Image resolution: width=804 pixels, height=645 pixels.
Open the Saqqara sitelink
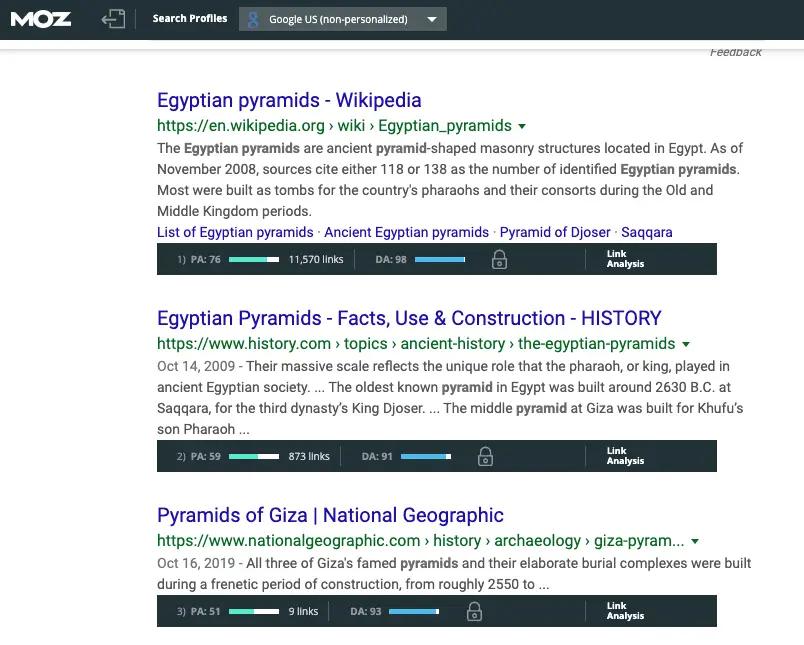pos(647,232)
